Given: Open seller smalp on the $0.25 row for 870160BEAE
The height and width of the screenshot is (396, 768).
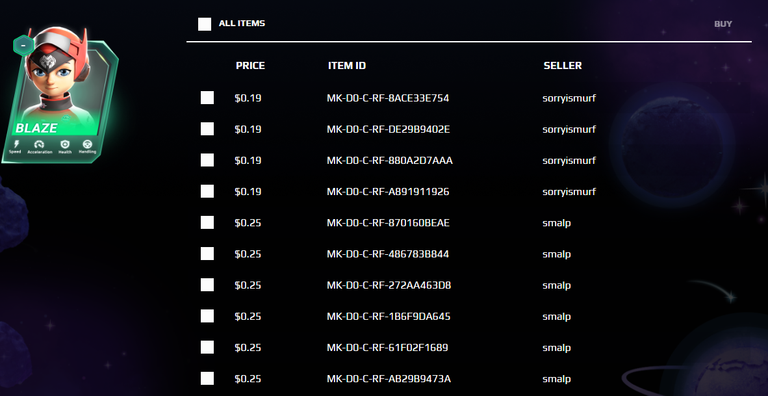Looking at the screenshot, I should [556, 223].
